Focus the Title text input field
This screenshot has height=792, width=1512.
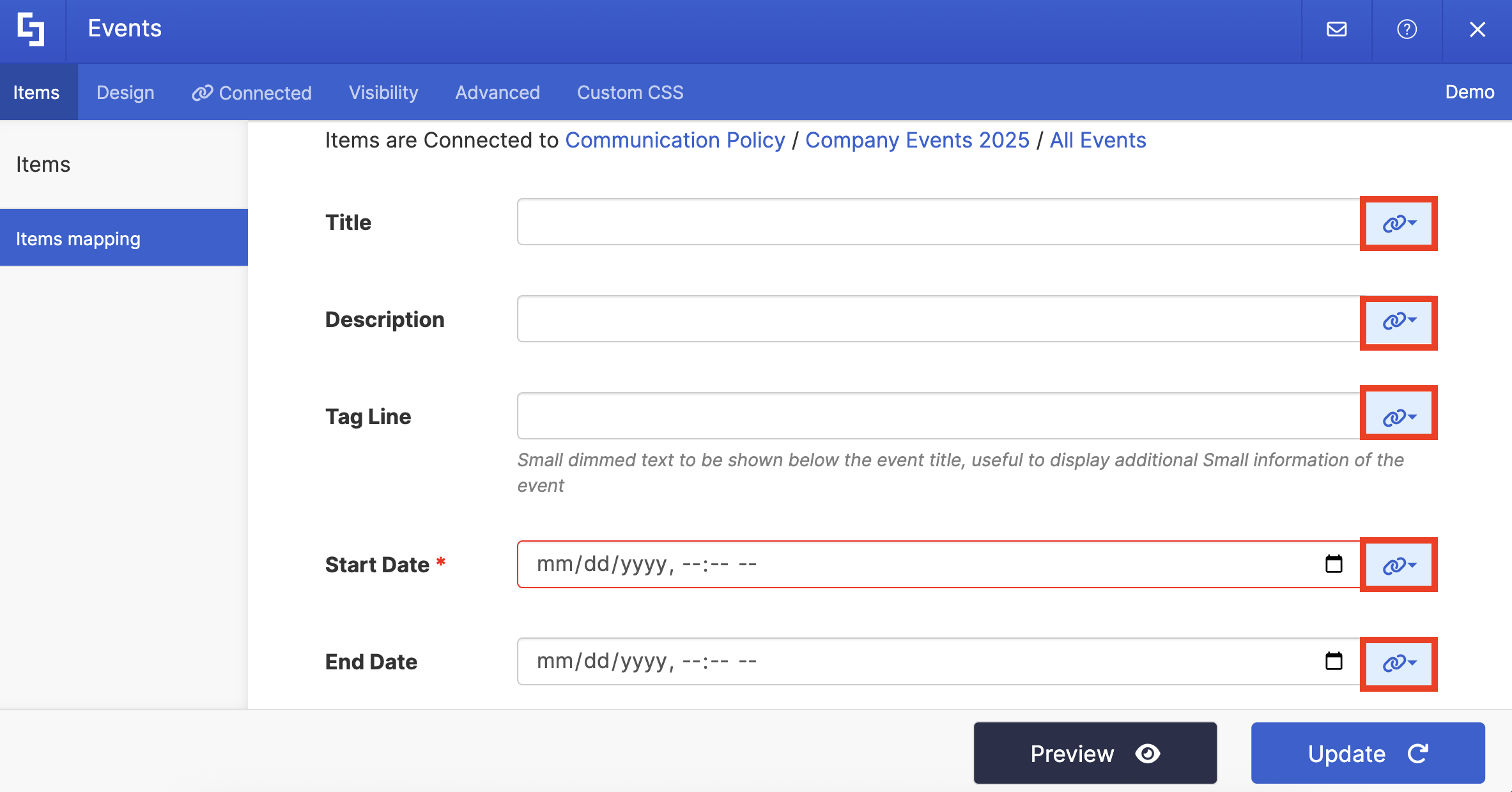937,222
